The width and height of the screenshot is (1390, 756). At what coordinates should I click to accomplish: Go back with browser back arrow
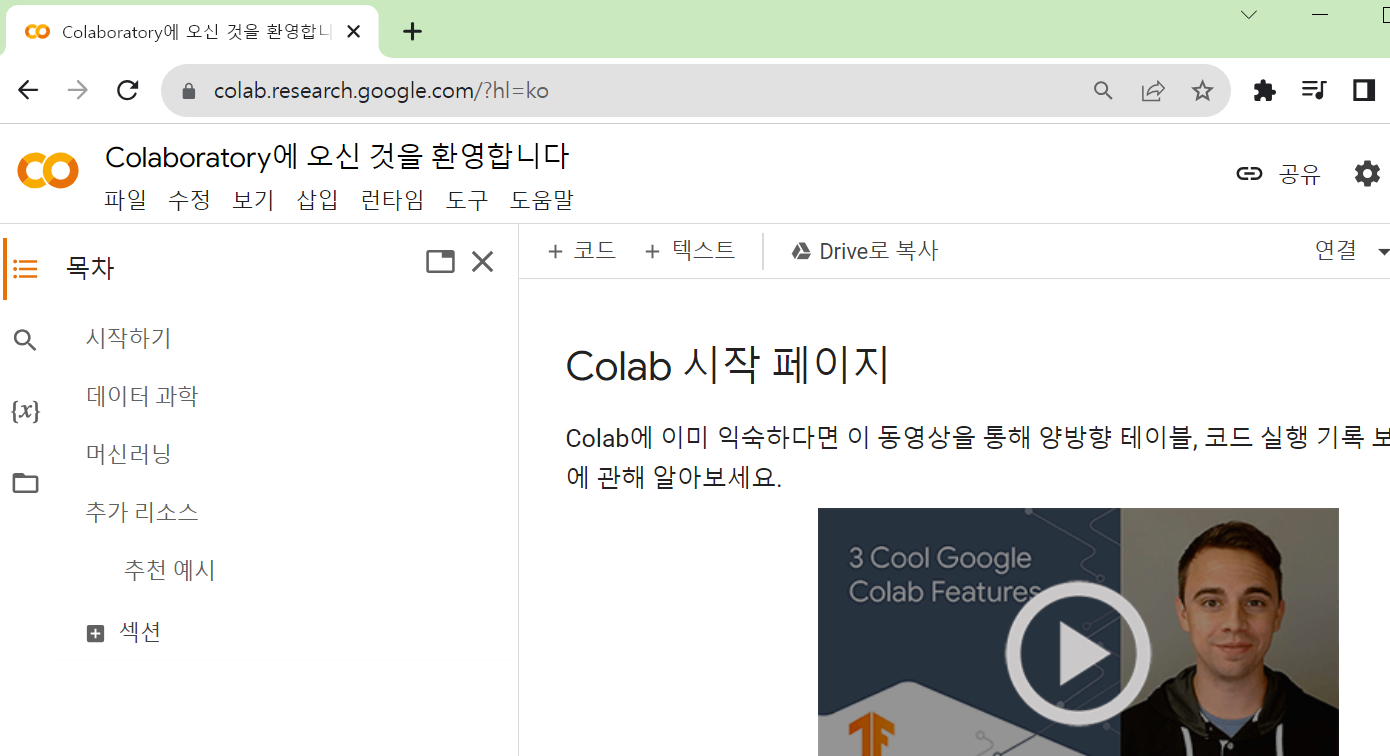28,91
